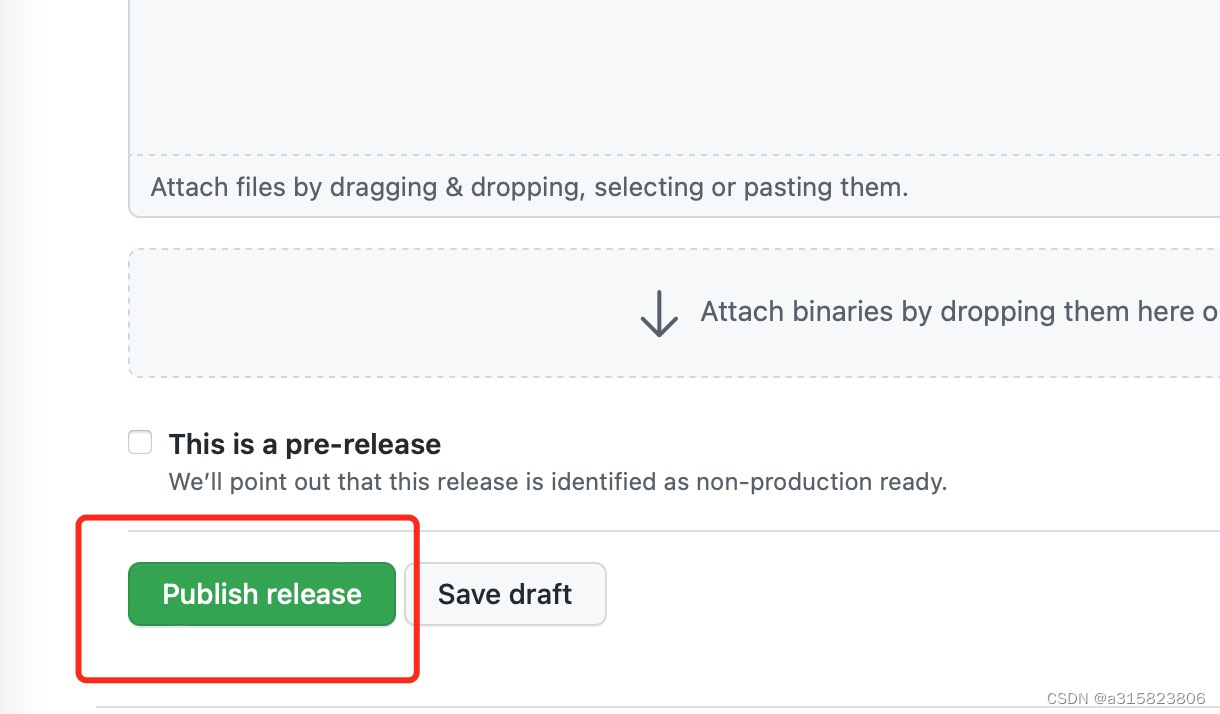Viewport: 1220px width, 714px height.
Task: Click the down arrow in binaries drop area
Action: 659,313
